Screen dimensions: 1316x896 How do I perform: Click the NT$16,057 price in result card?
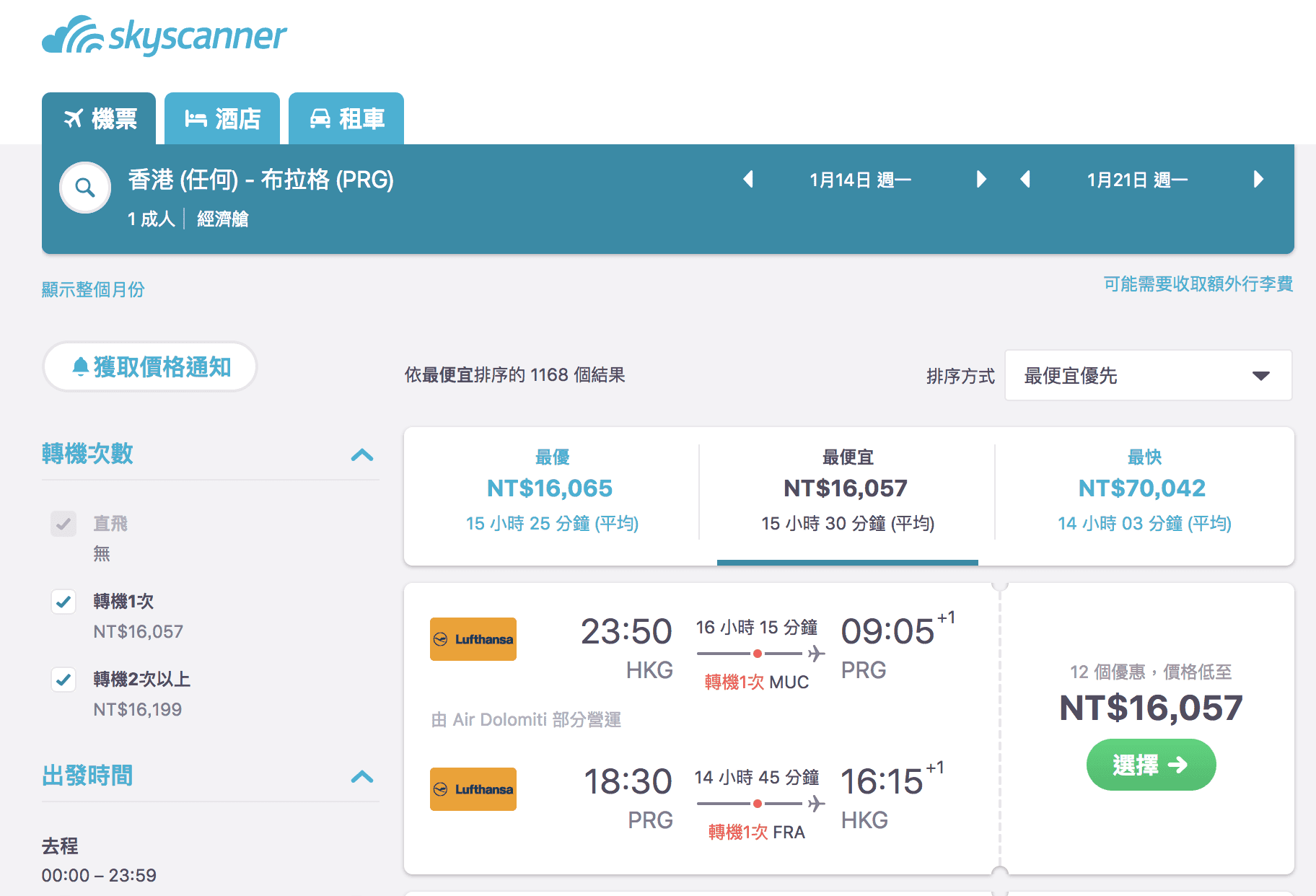point(1151,708)
